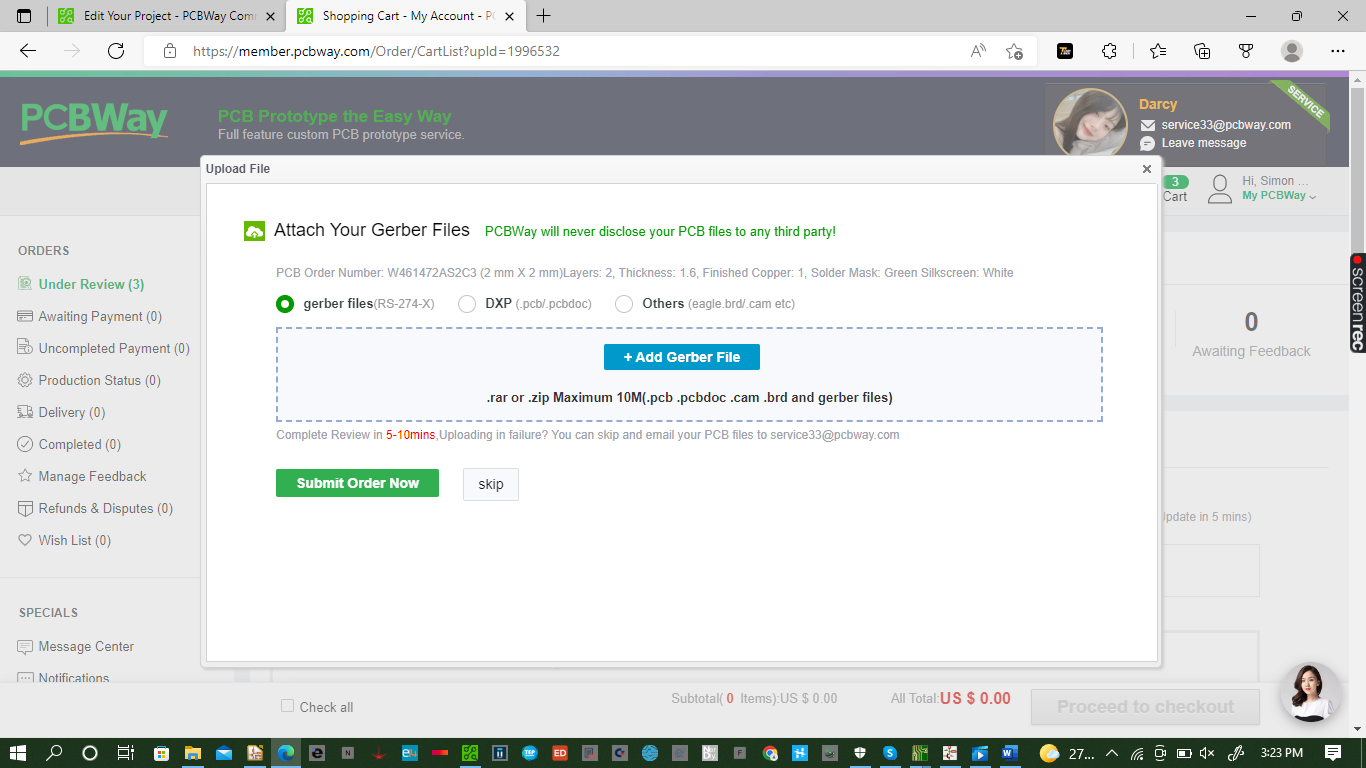
Task: Open a new browser tab
Action: (544, 16)
